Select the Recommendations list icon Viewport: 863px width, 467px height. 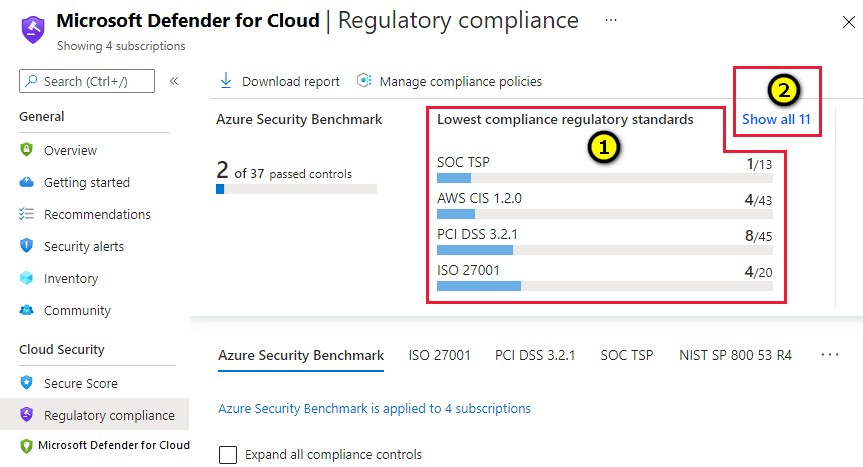[27, 214]
